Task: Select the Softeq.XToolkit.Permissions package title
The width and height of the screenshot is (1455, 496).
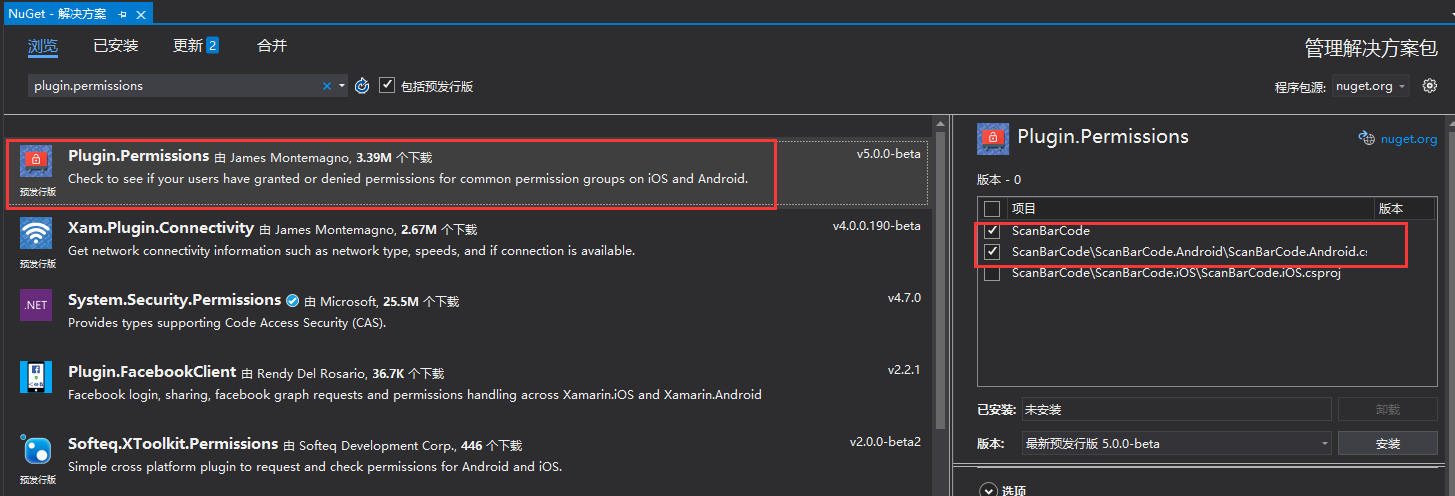Action: (x=173, y=443)
